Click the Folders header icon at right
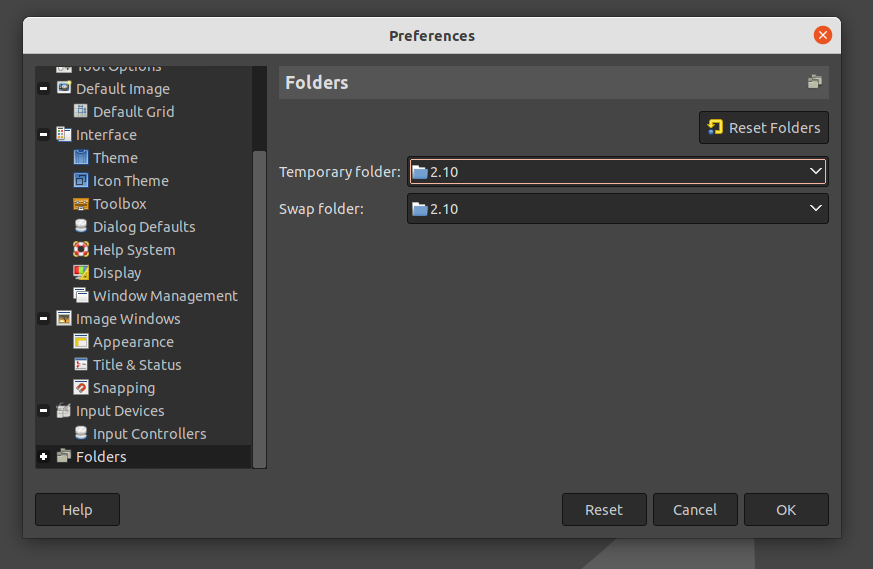Viewport: 873px width, 569px height. [815, 82]
